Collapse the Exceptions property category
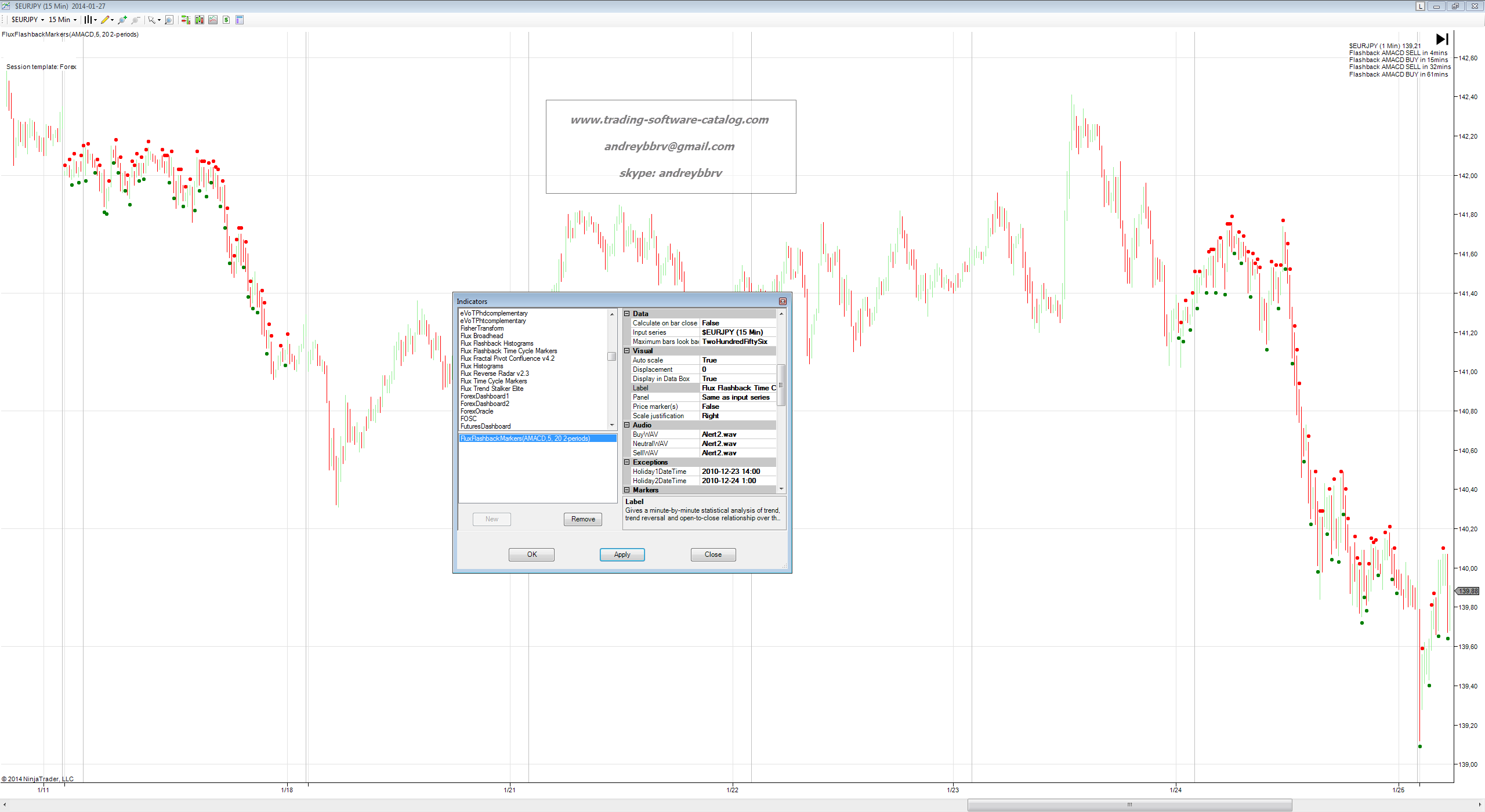 (627, 462)
